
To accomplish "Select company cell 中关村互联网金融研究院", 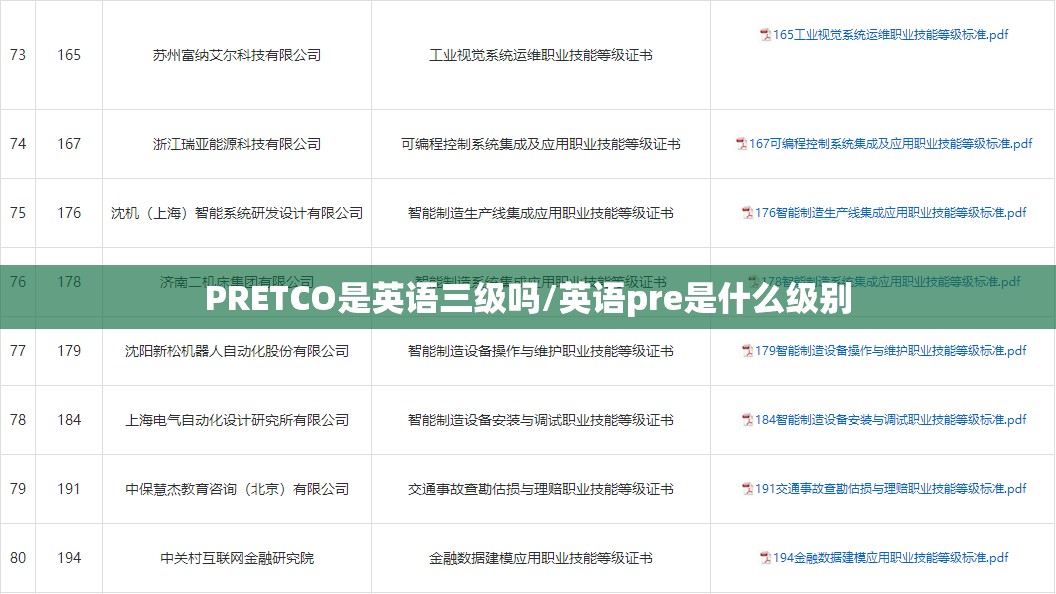I will point(237,558).
